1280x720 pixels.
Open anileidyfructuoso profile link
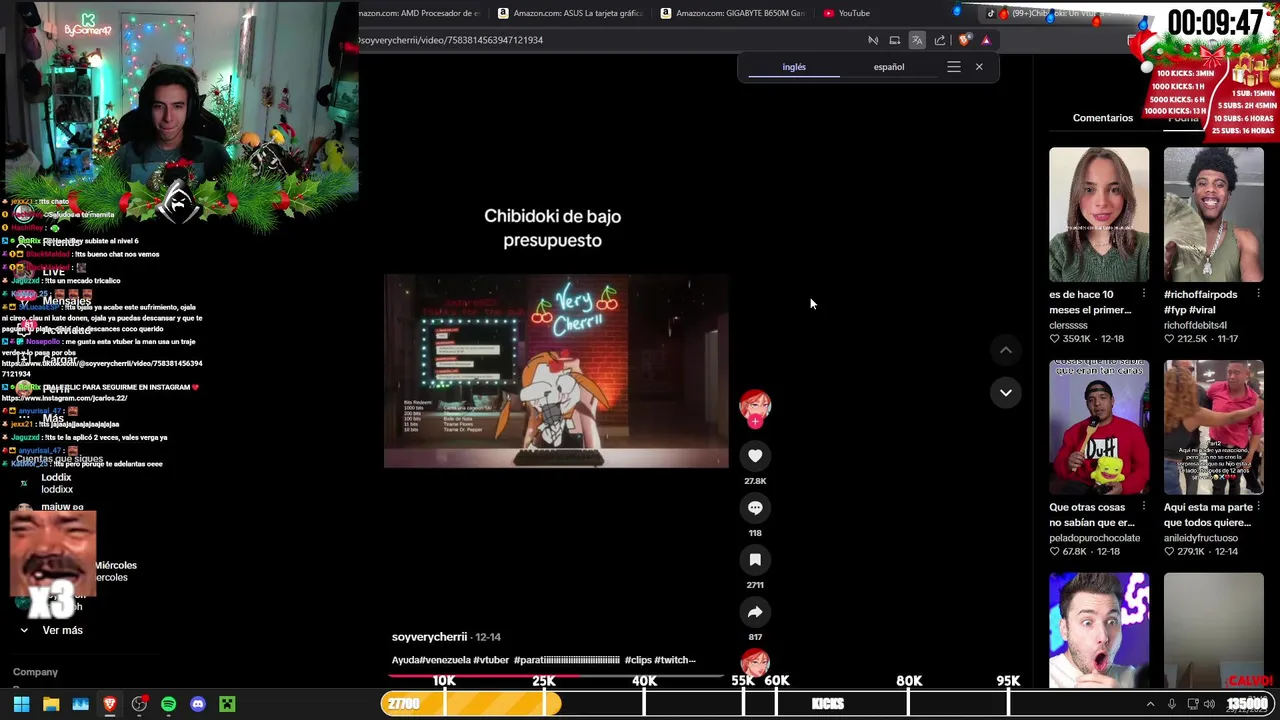tap(1200, 538)
